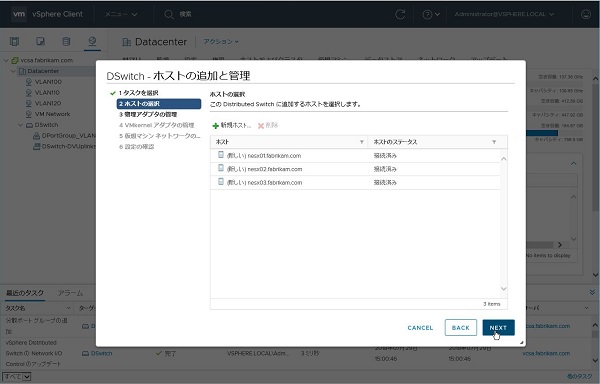The image size is (600, 384).
Task: Click the host list scroll up arrow
Action: pyautogui.click(x=504, y=159)
